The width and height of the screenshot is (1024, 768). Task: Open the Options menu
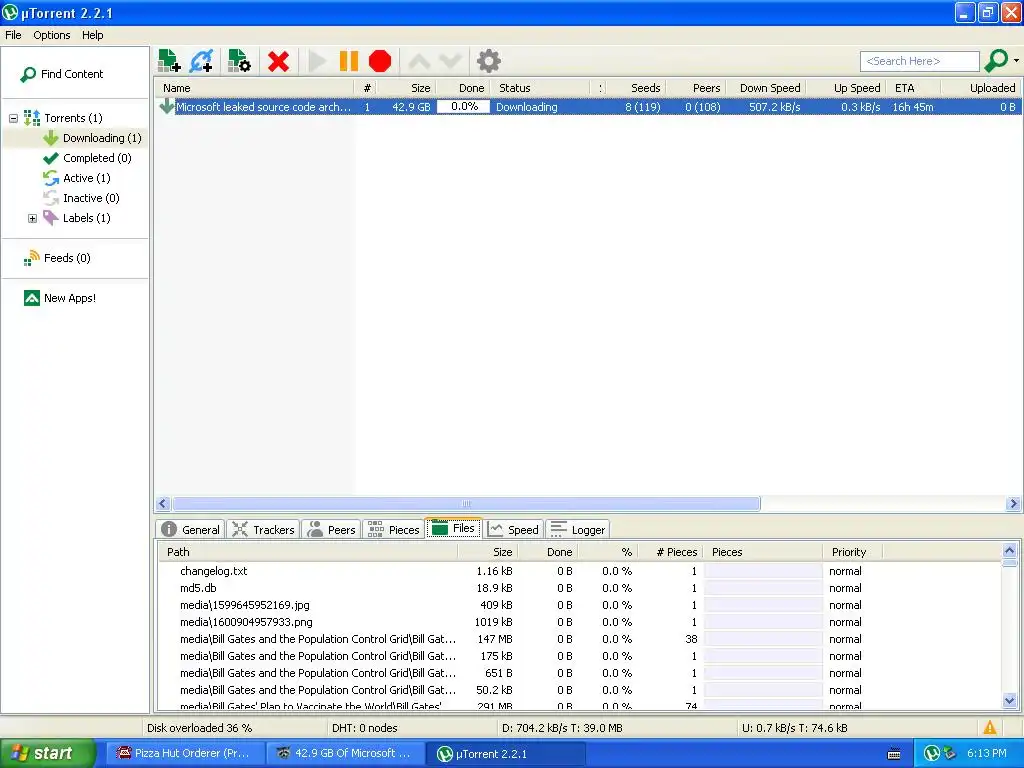(x=52, y=35)
